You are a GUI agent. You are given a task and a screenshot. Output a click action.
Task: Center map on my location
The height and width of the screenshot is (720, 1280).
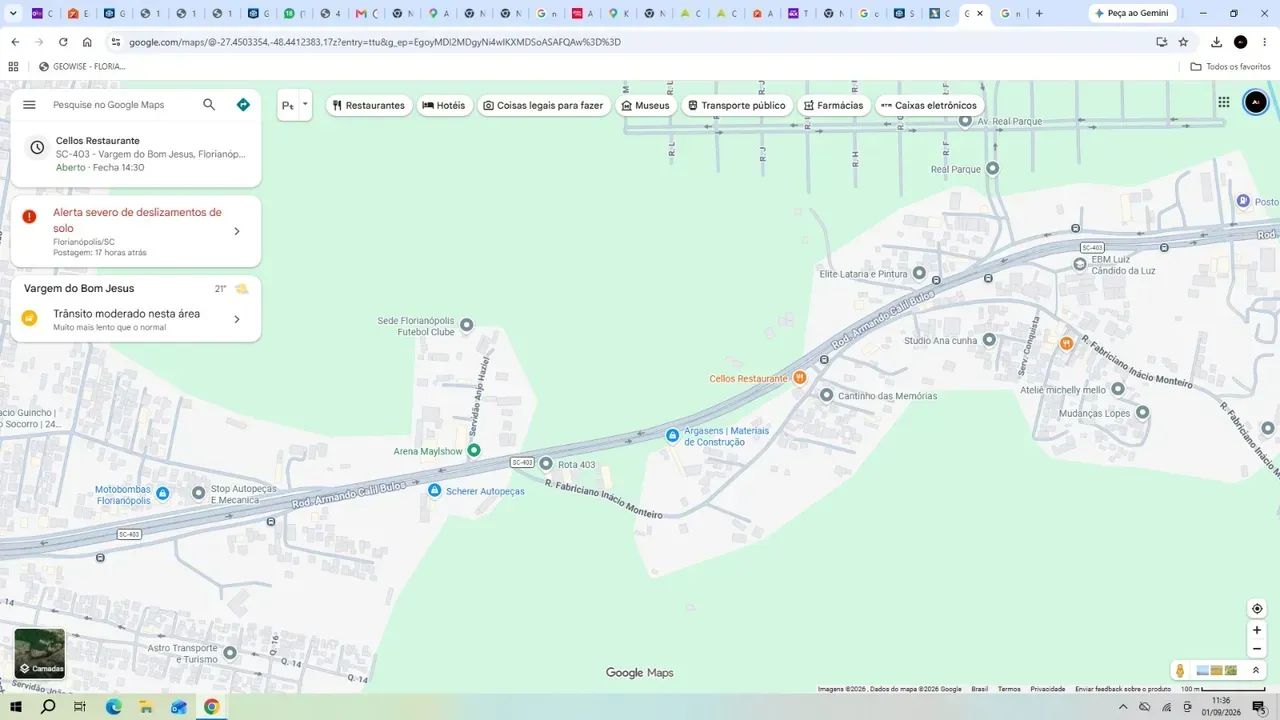coord(1257,609)
